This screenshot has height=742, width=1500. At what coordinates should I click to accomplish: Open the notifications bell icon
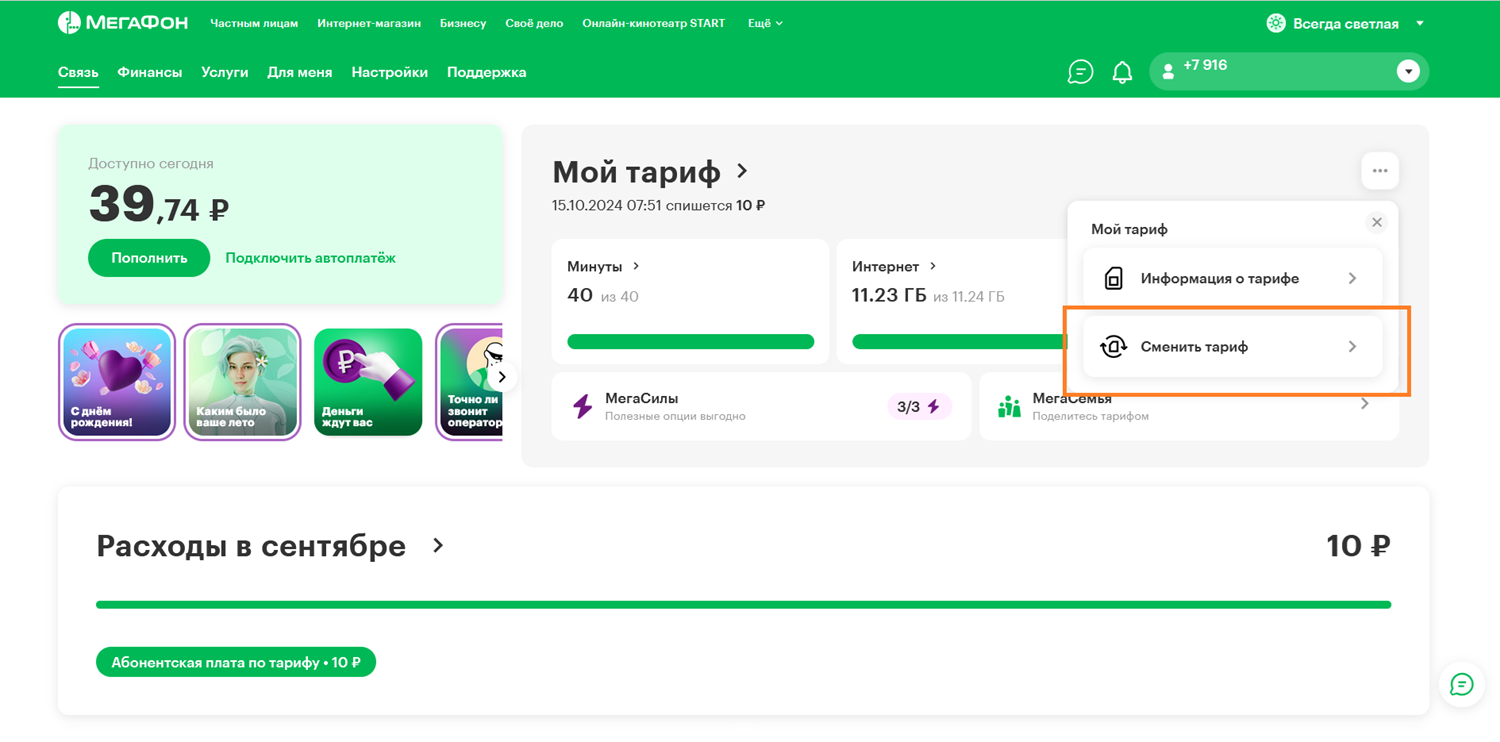tap(1122, 72)
